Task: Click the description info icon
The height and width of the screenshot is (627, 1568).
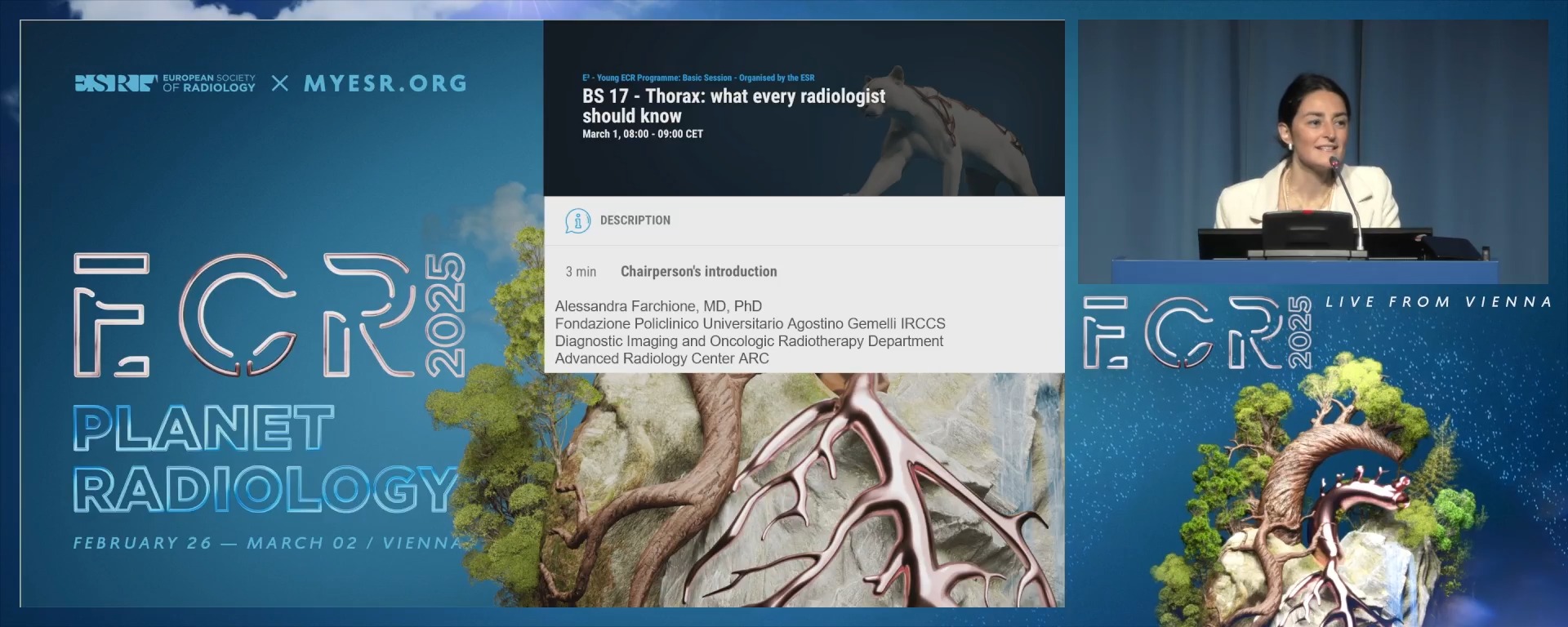Action: click(577, 220)
